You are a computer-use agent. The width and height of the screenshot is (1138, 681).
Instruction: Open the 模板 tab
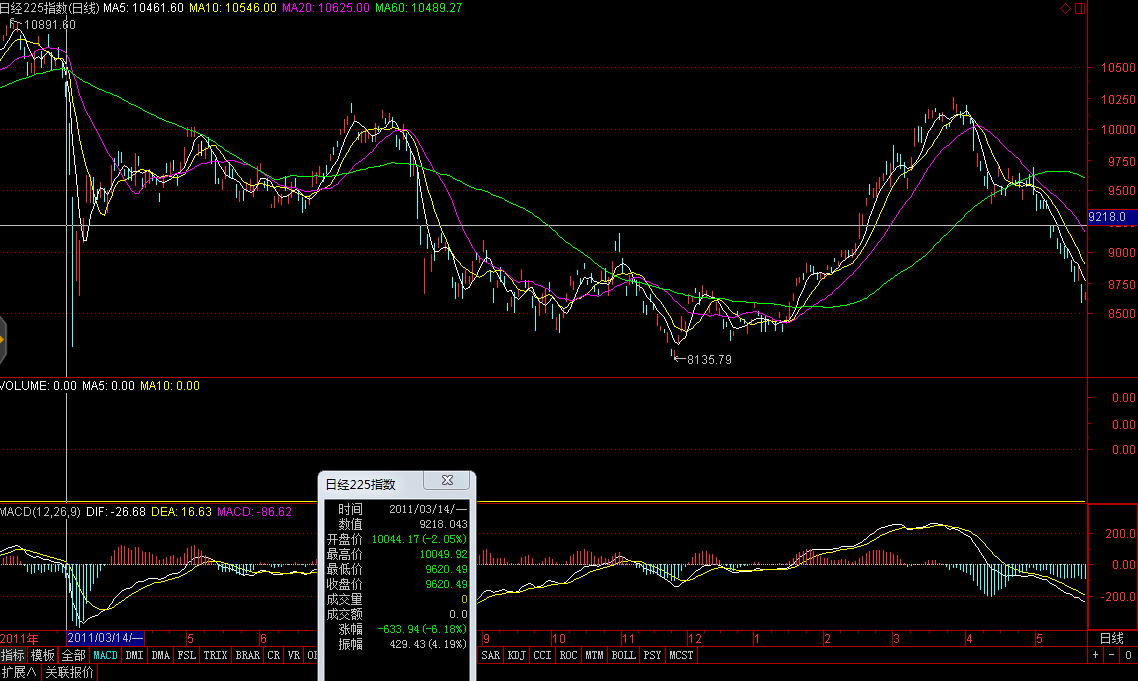coord(43,655)
